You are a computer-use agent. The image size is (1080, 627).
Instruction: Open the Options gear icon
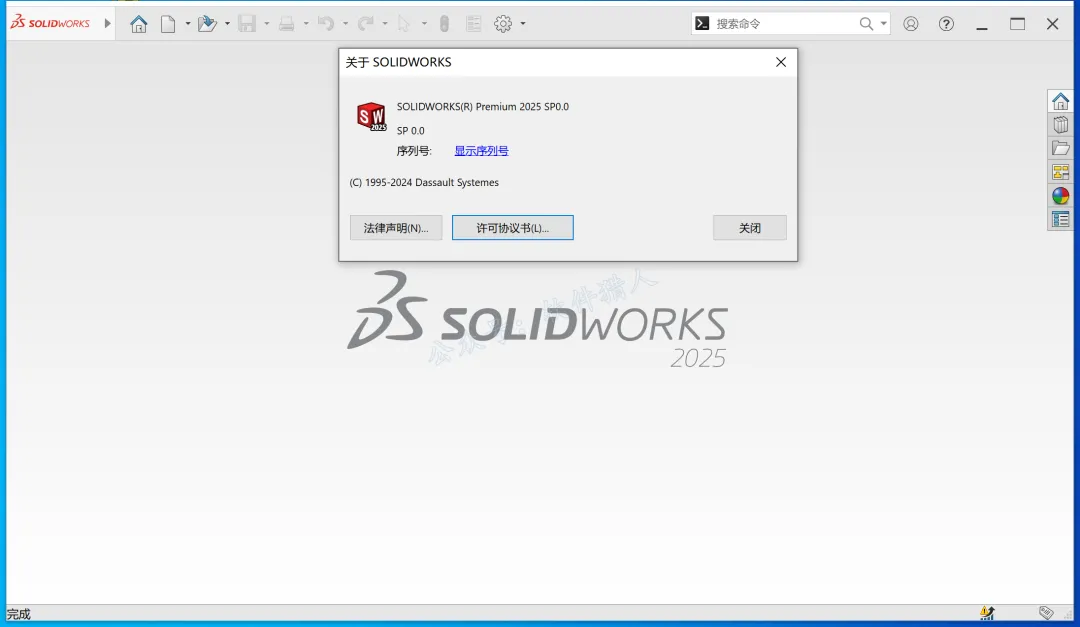pos(503,24)
